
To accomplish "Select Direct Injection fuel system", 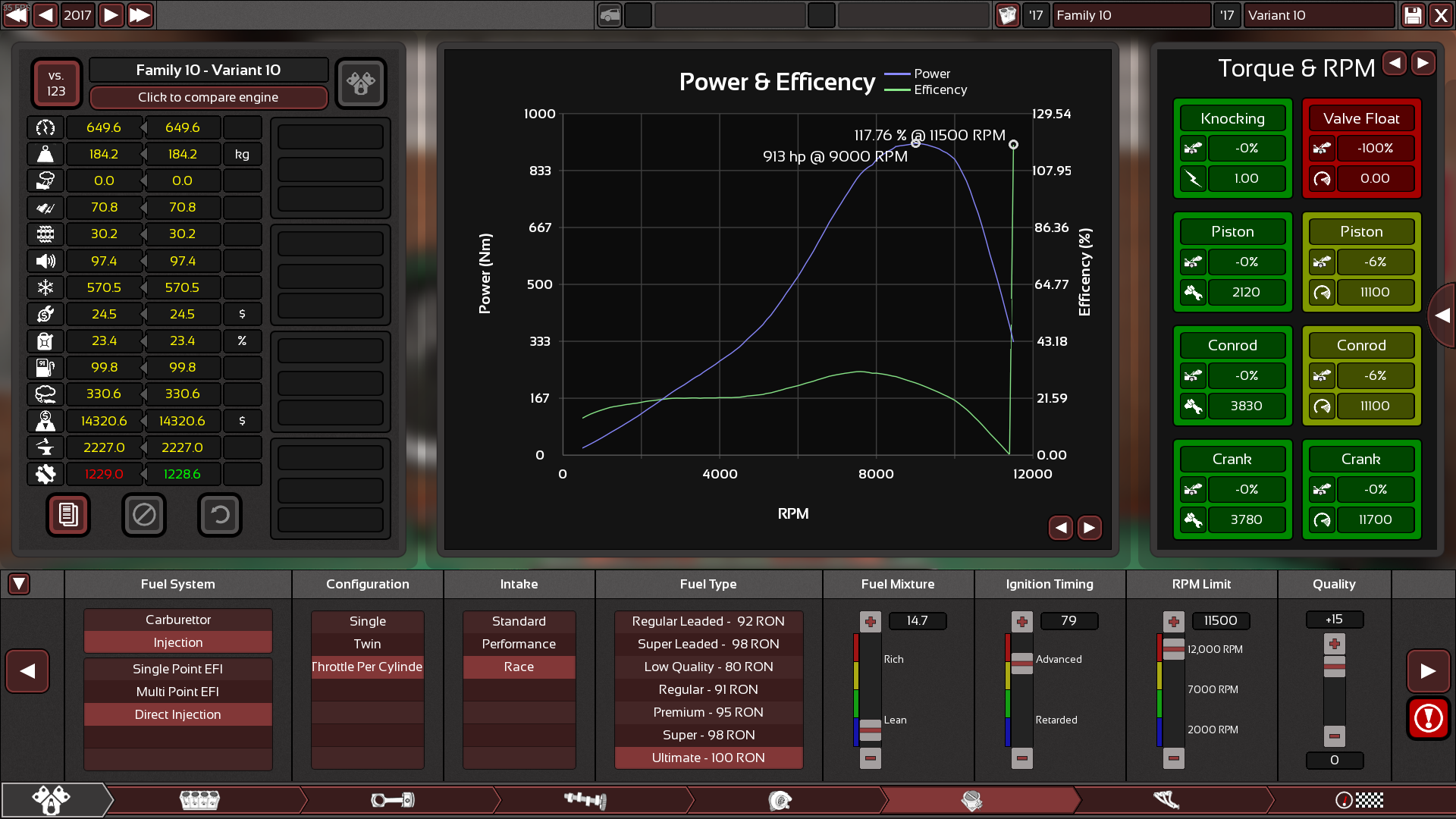I will click(177, 714).
